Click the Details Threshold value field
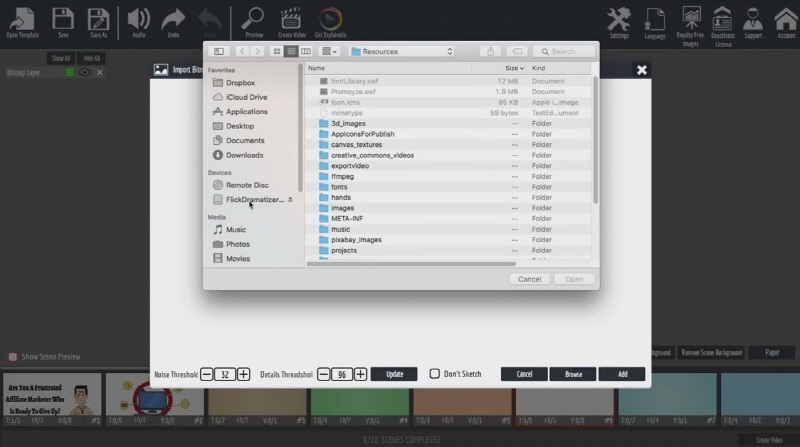 tap(342, 374)
